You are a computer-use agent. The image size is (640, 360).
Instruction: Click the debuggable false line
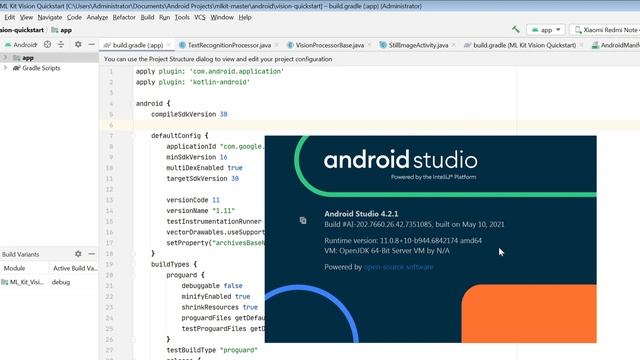(x=212, y=286)
